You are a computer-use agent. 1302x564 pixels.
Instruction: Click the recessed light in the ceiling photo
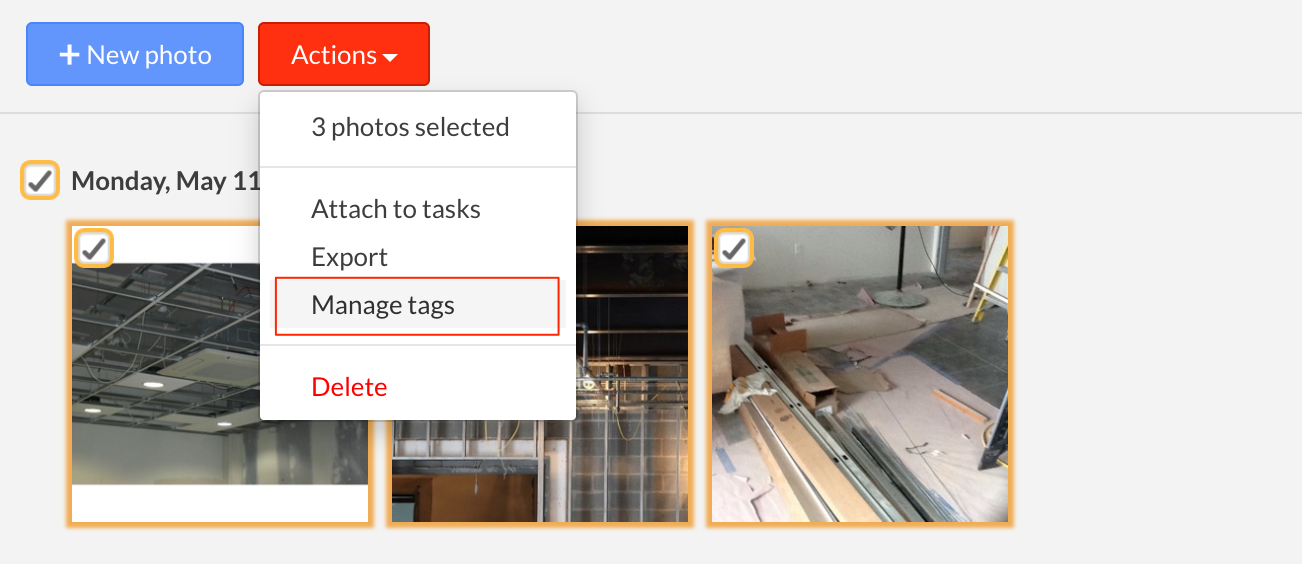pos(151,382)
